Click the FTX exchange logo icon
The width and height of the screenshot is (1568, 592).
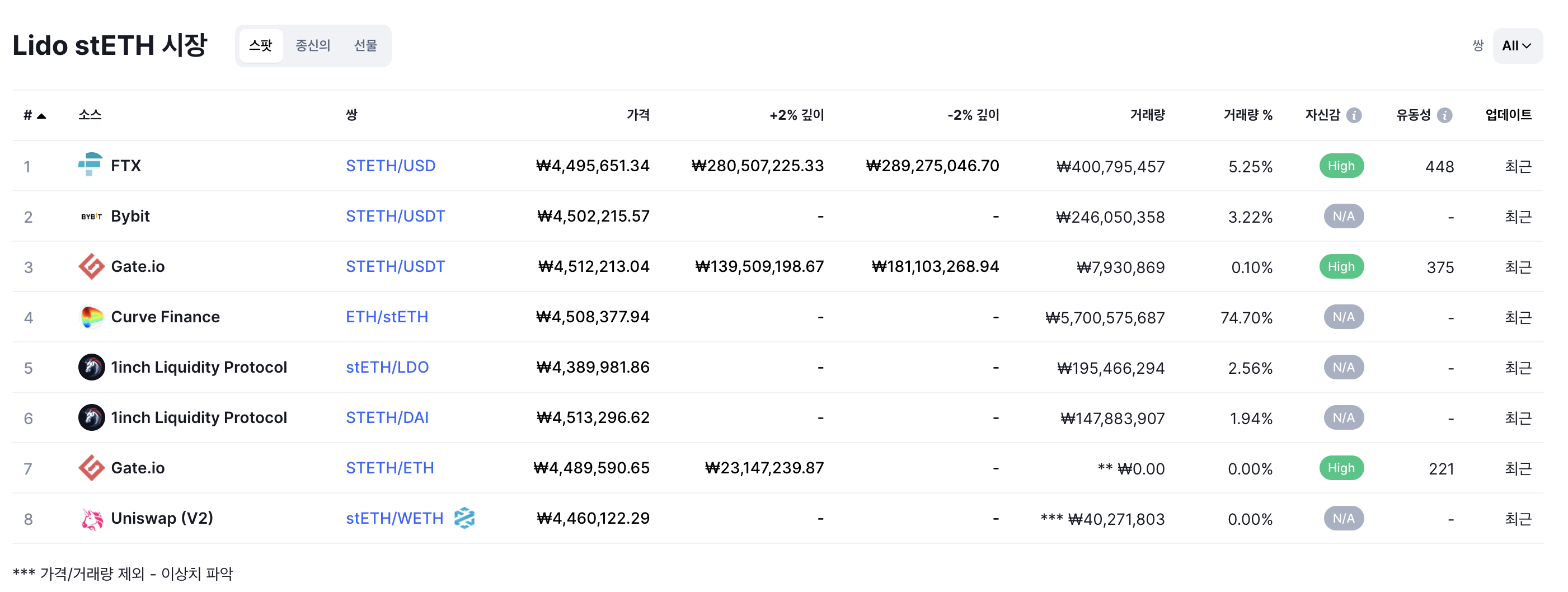91,165
